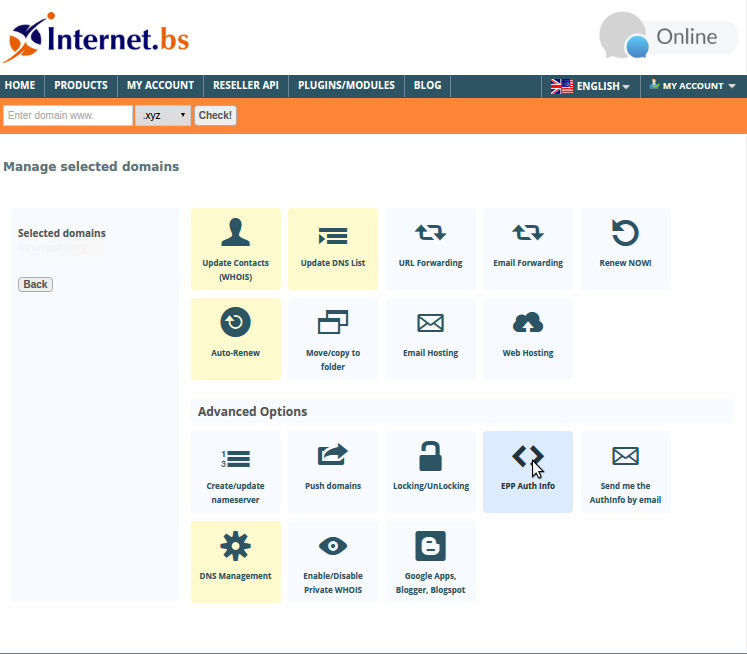Image resolution: width=747 pixels, height=654 pixels.
Task: Click the DNS Management gear icon
Action: (235, 546)
